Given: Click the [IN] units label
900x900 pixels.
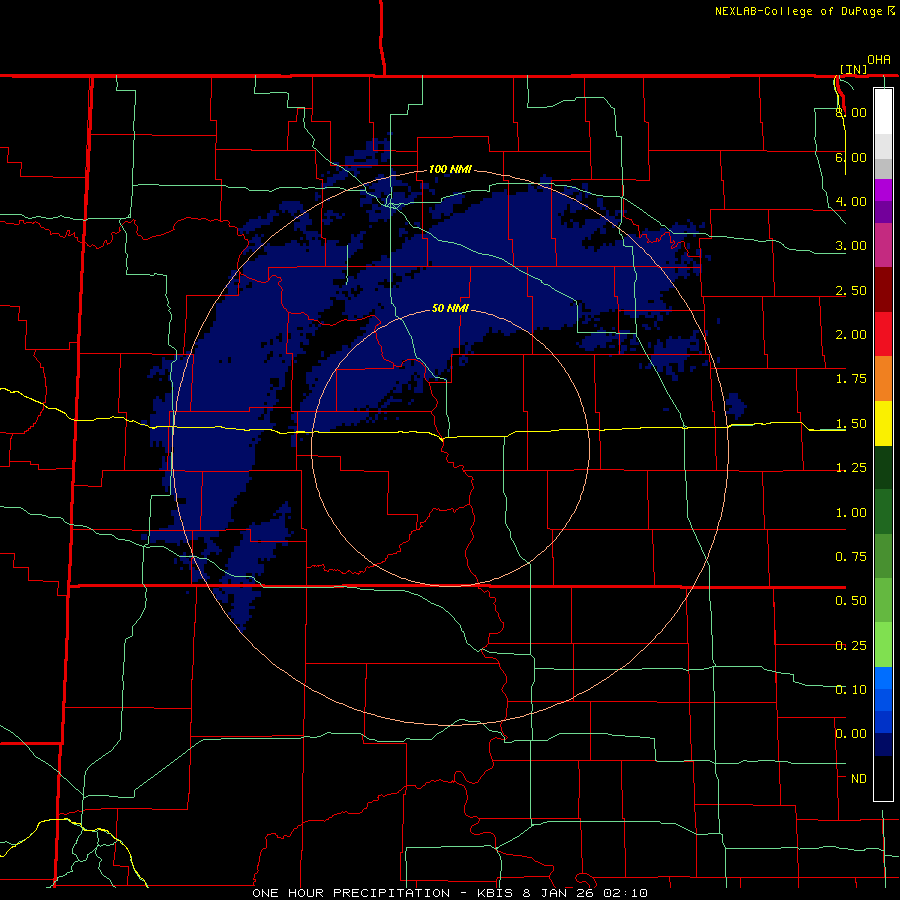Looking at the screenshot, I should point(854,69).
